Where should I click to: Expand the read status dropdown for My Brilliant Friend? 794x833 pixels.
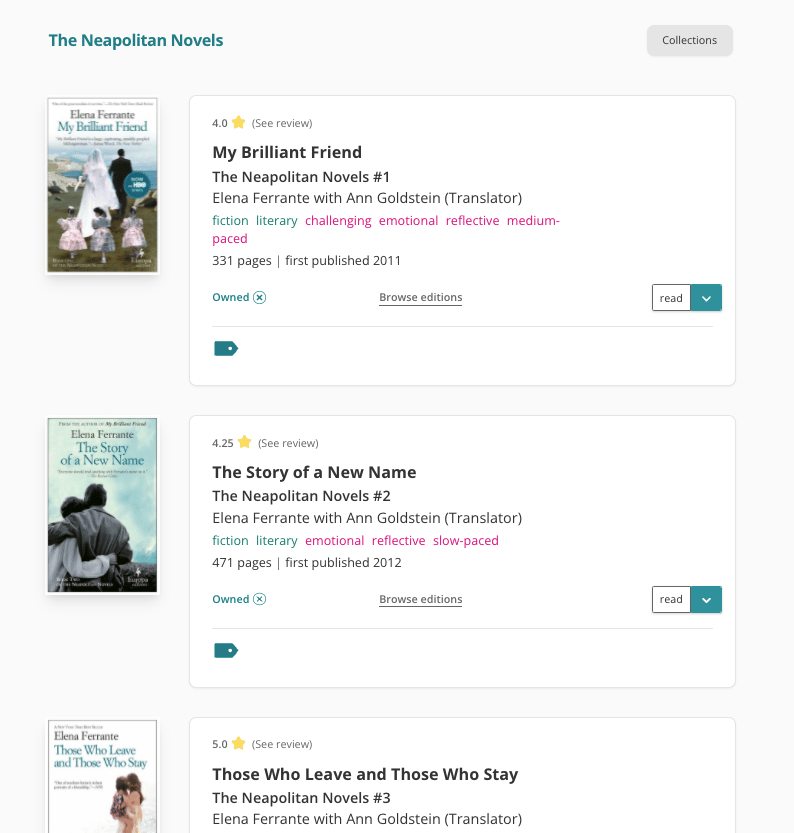pyautogui.click(x=706, y=298)
